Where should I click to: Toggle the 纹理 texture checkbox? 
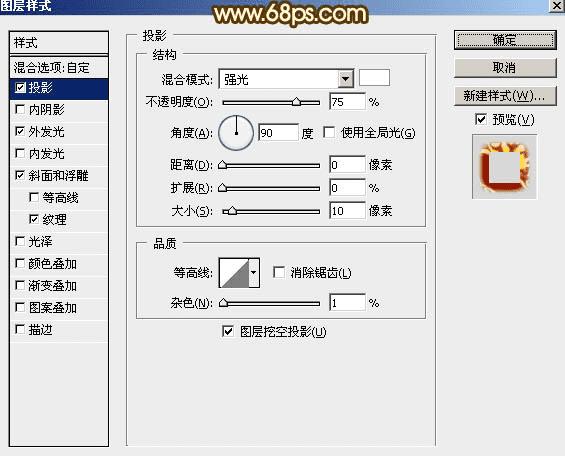[34, 219]
